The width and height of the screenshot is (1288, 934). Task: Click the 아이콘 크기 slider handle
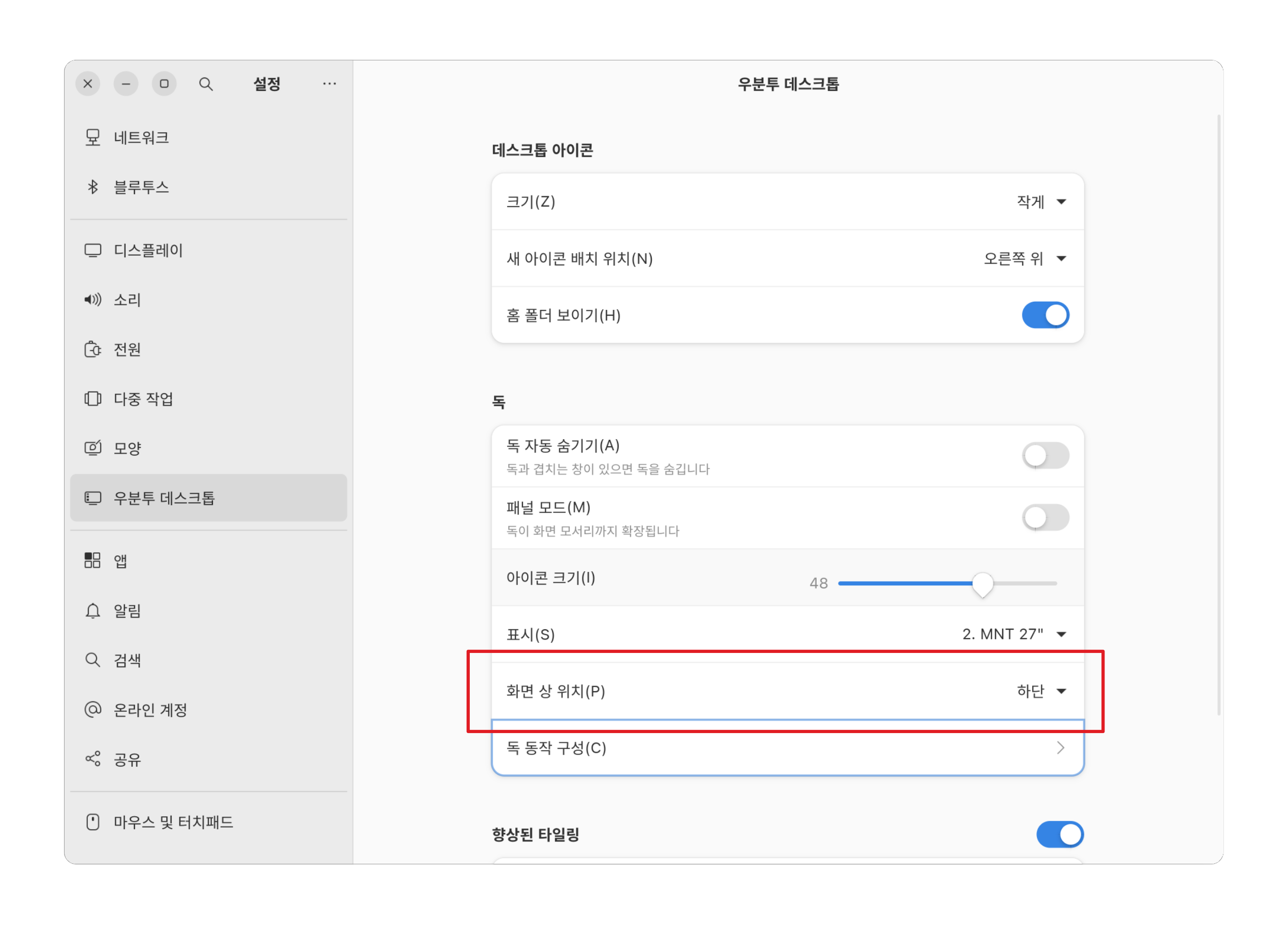tap(983, 584)
